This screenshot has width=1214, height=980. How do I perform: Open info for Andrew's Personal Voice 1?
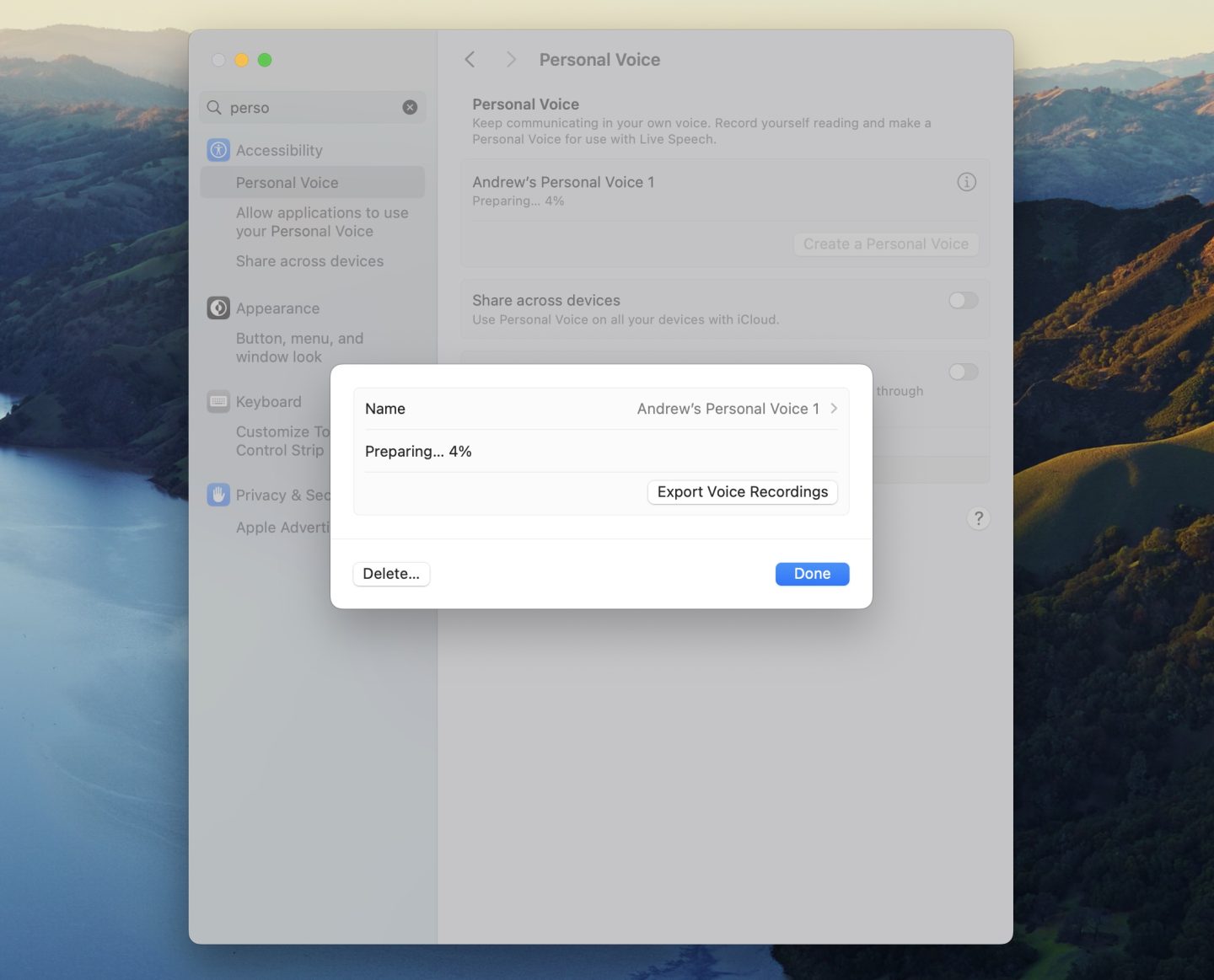click(x=966, y=182)
